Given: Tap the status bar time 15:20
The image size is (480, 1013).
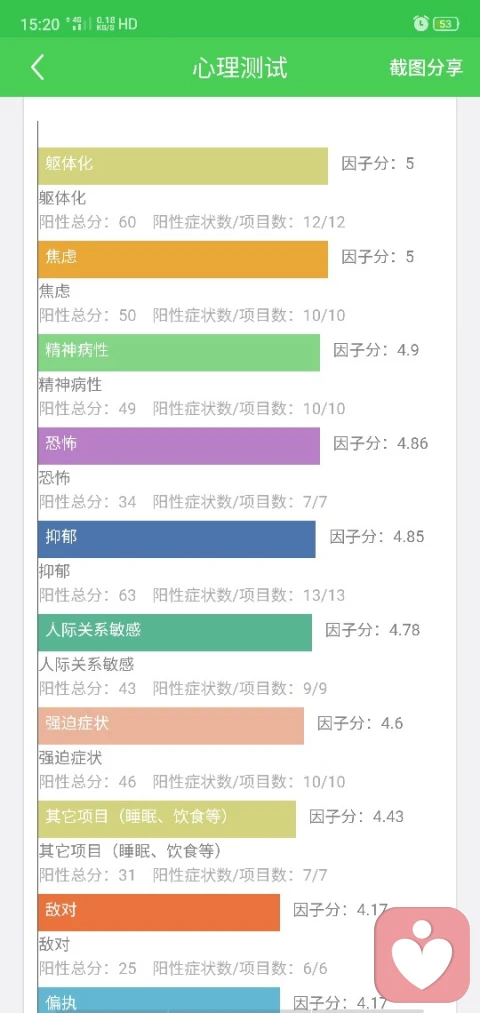Looking at the screenshot, I should (40, 25).
